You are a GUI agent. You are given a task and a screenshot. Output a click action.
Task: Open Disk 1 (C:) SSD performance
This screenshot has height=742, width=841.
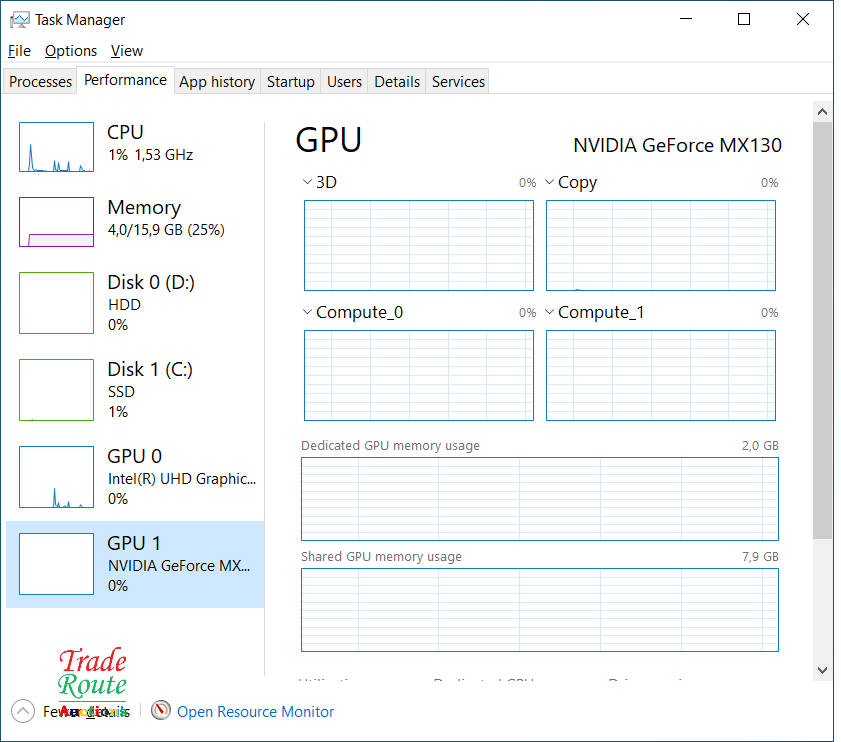150,390
